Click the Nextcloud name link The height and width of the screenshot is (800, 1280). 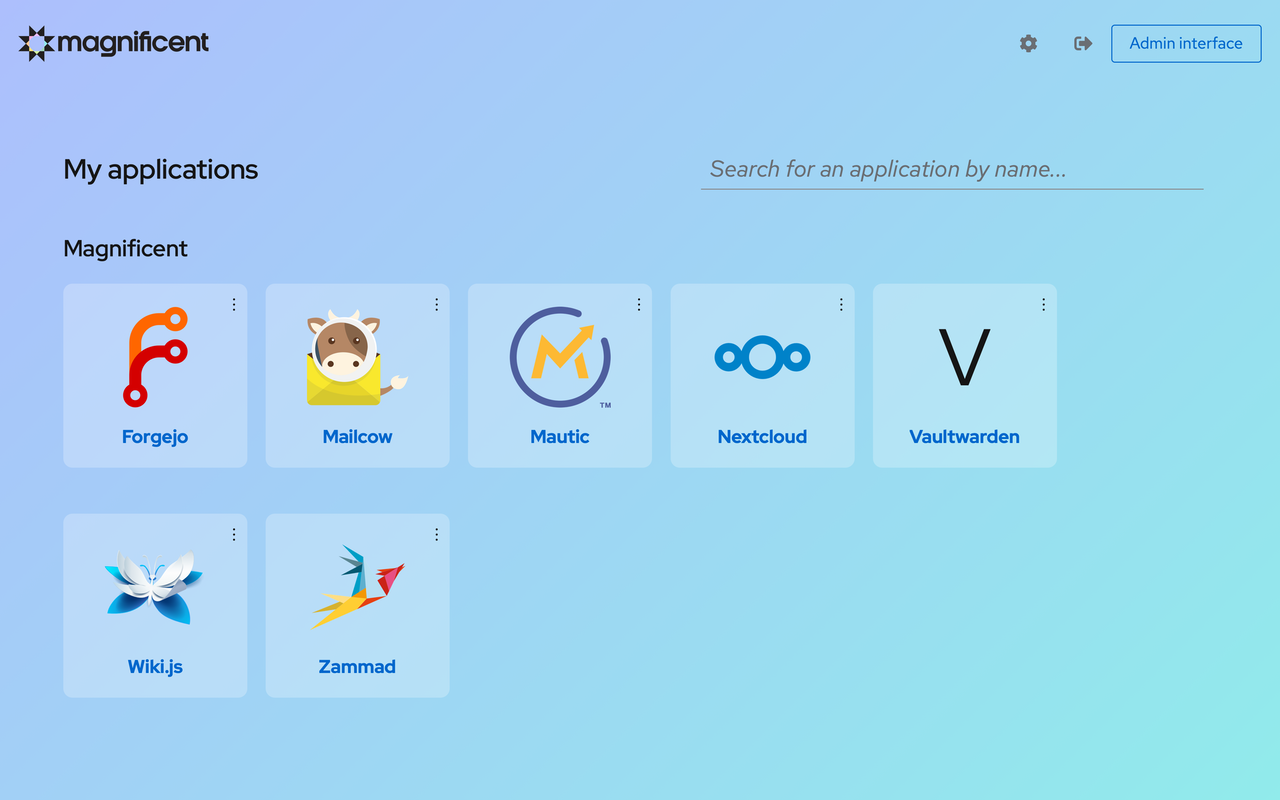pos(762,437)
